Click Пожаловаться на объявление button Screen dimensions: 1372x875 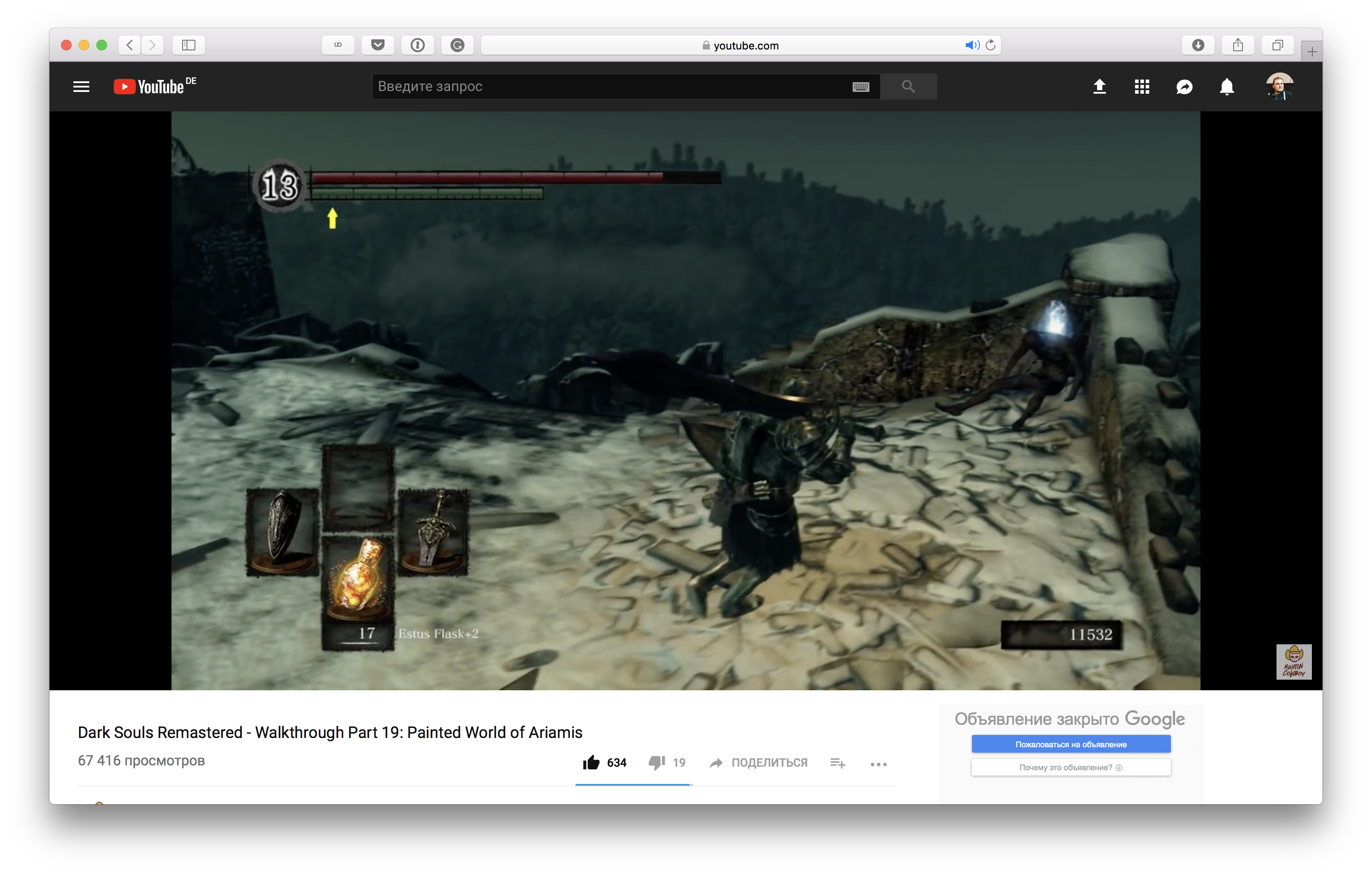click(1071, 744)
